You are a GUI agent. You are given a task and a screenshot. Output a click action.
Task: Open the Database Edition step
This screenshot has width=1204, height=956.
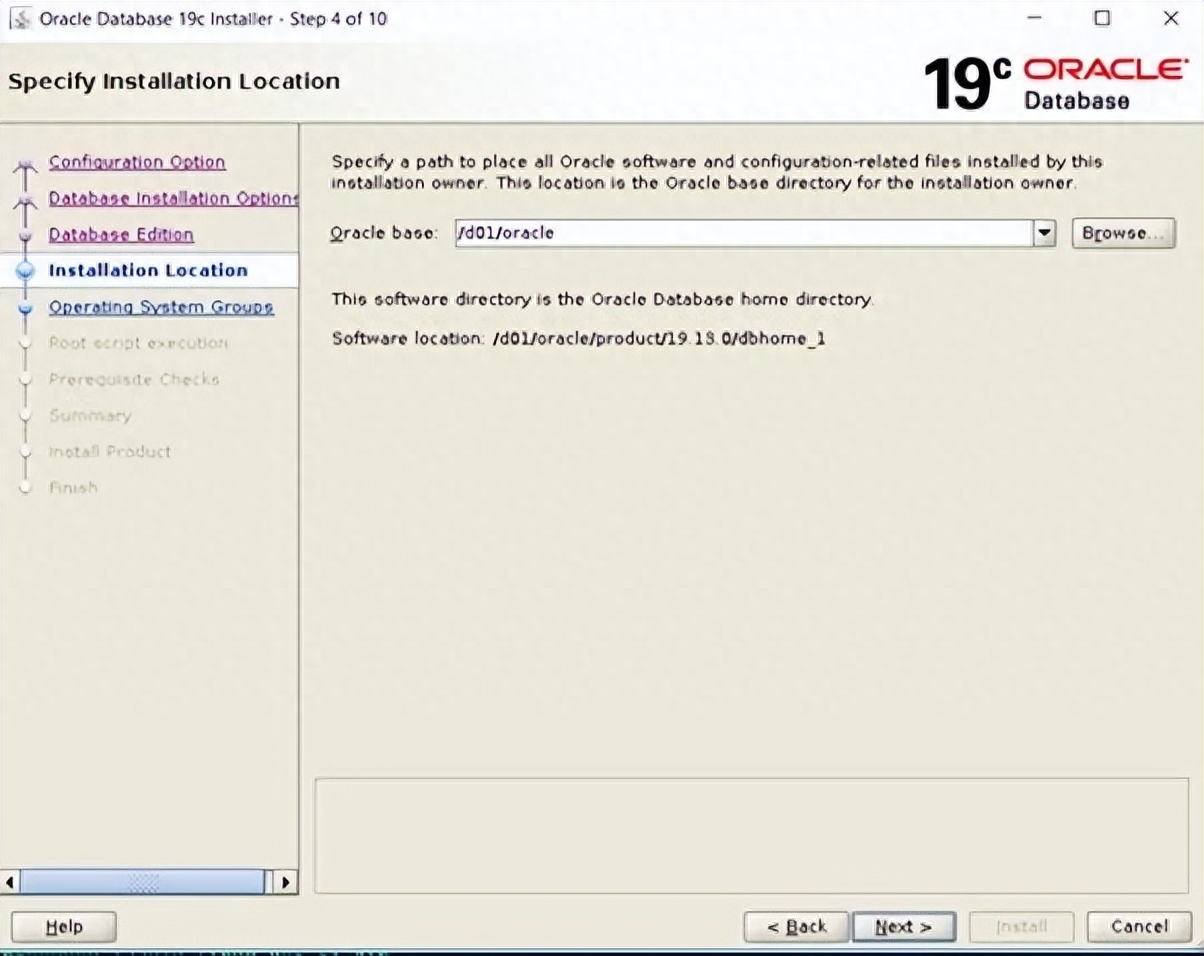click(x=121, y=234)
